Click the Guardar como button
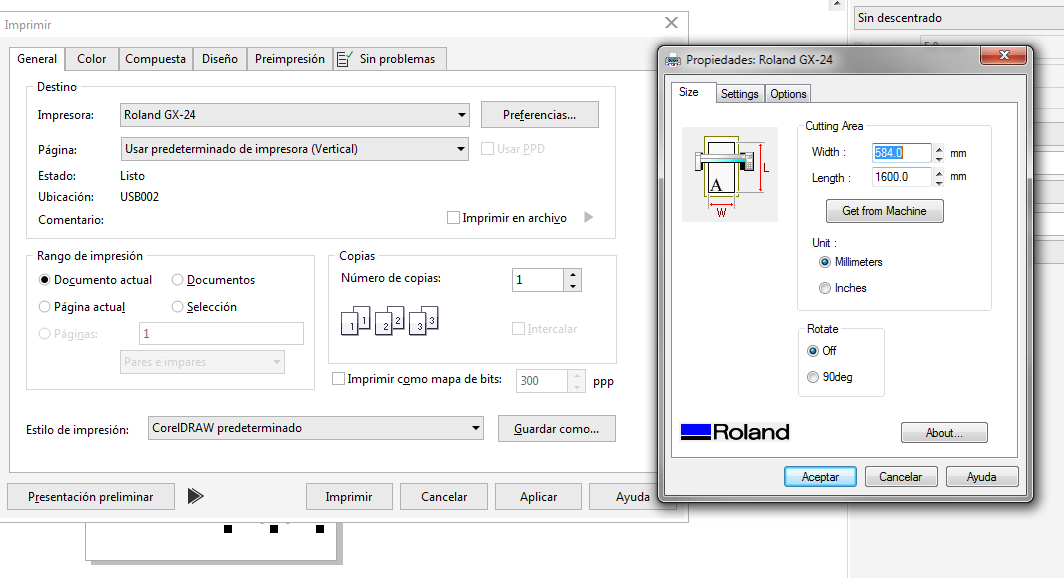 [x=556, y=429]
